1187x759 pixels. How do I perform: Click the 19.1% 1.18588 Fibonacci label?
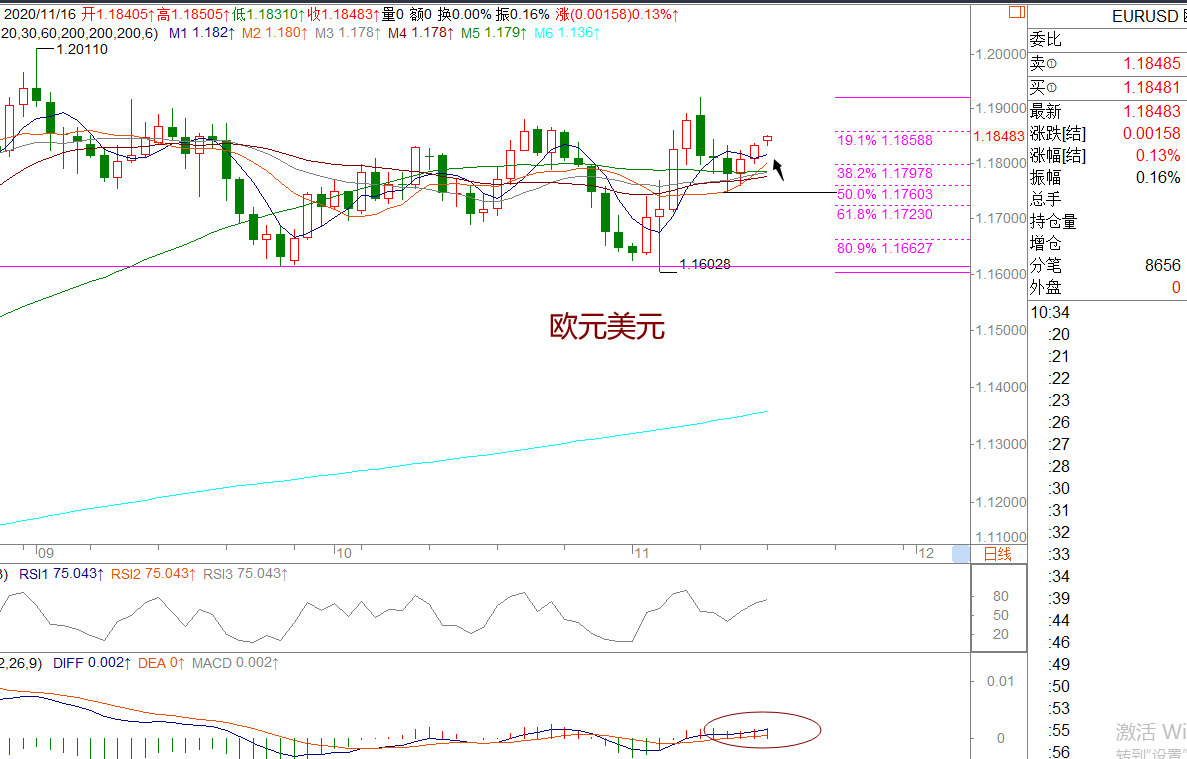tap(884, 140)
